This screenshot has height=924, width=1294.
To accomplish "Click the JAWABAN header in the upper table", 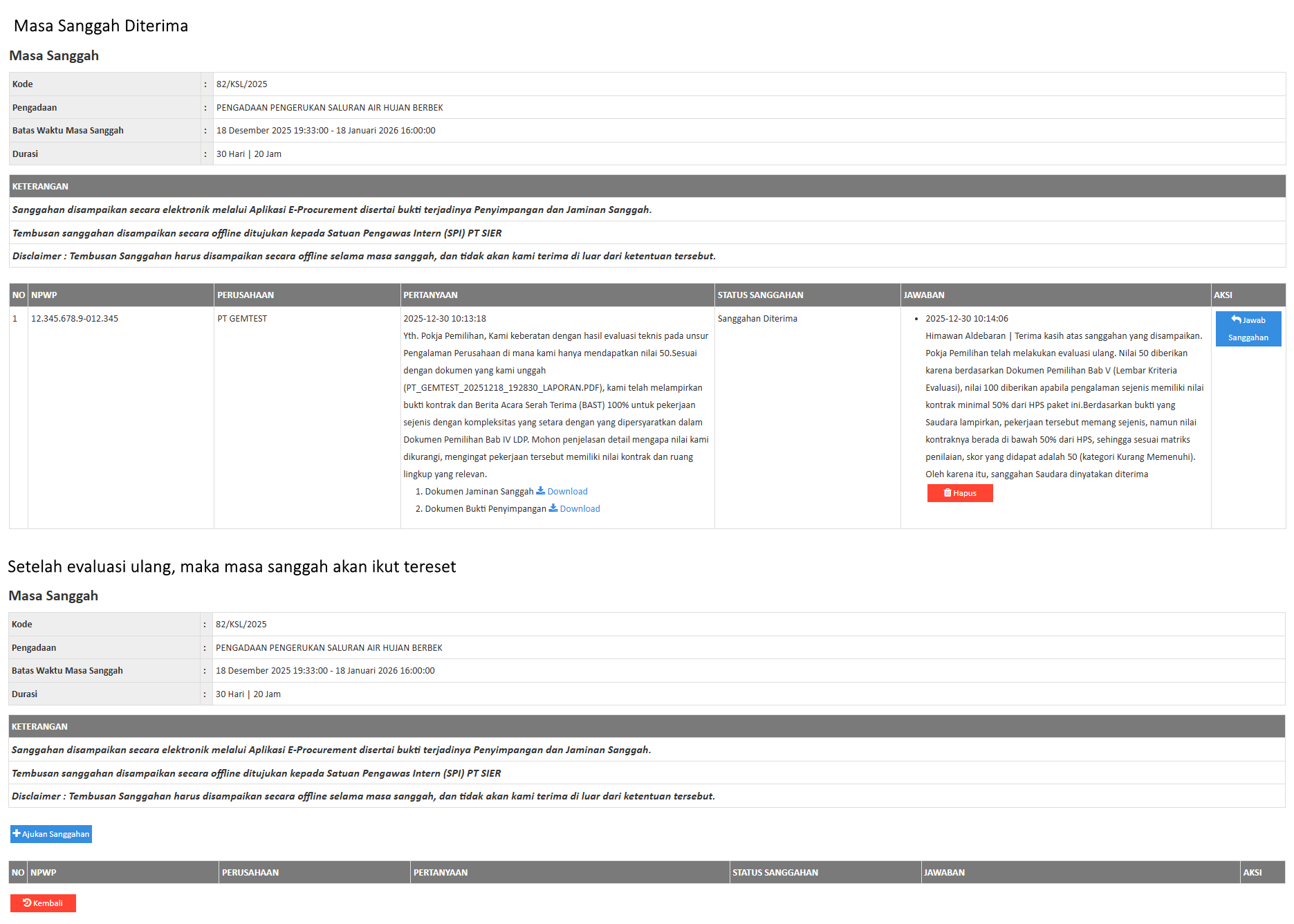I will click(x=923, y=295).
